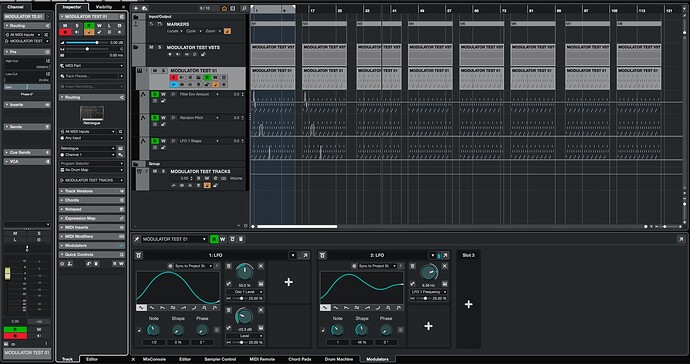Switch to the Visibility tab
This screenshot has width=690, height=364.
pyautogui.click(x=104, y=7)
